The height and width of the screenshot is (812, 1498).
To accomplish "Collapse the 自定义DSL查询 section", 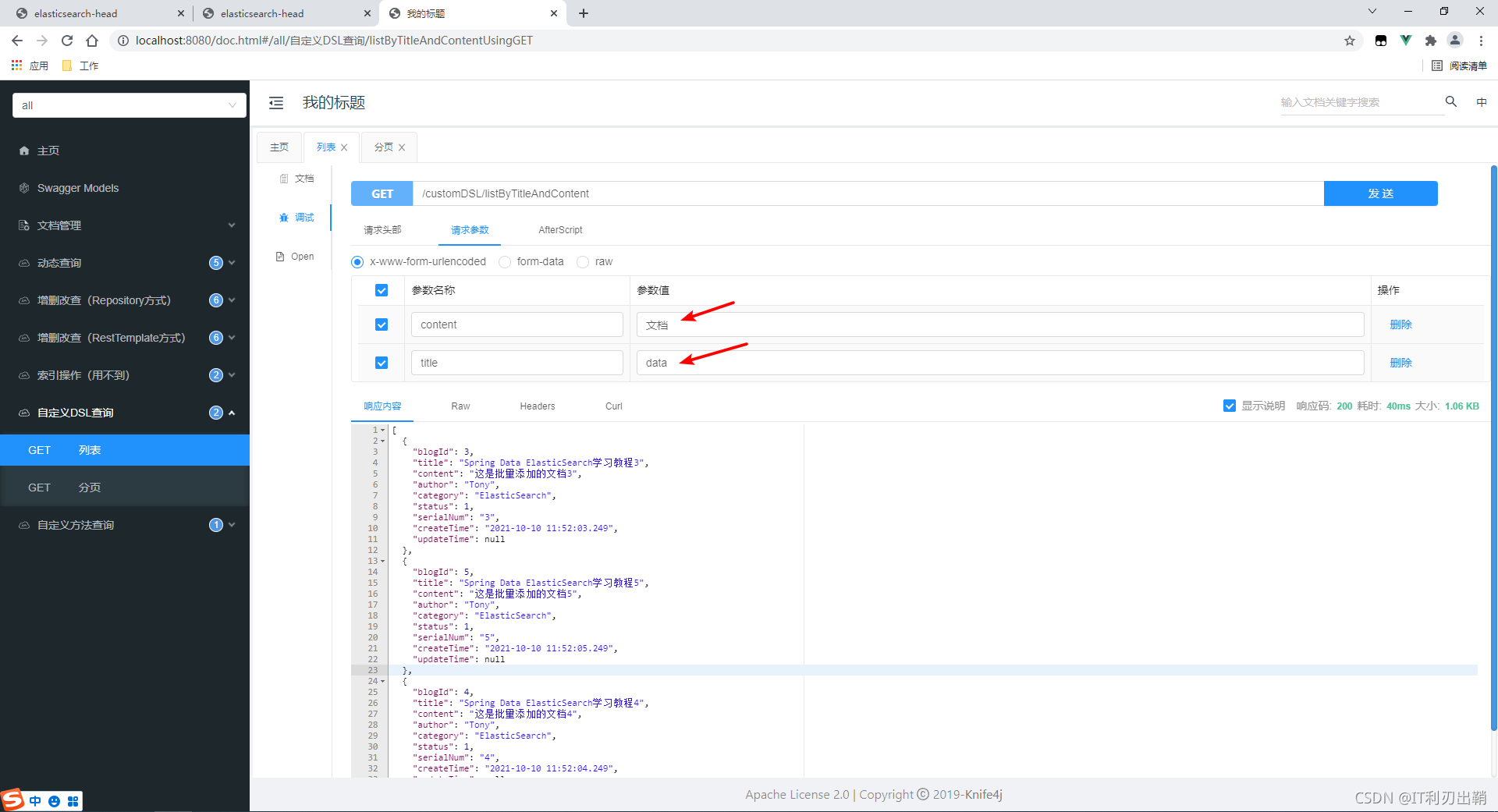I will pos(232,413).
